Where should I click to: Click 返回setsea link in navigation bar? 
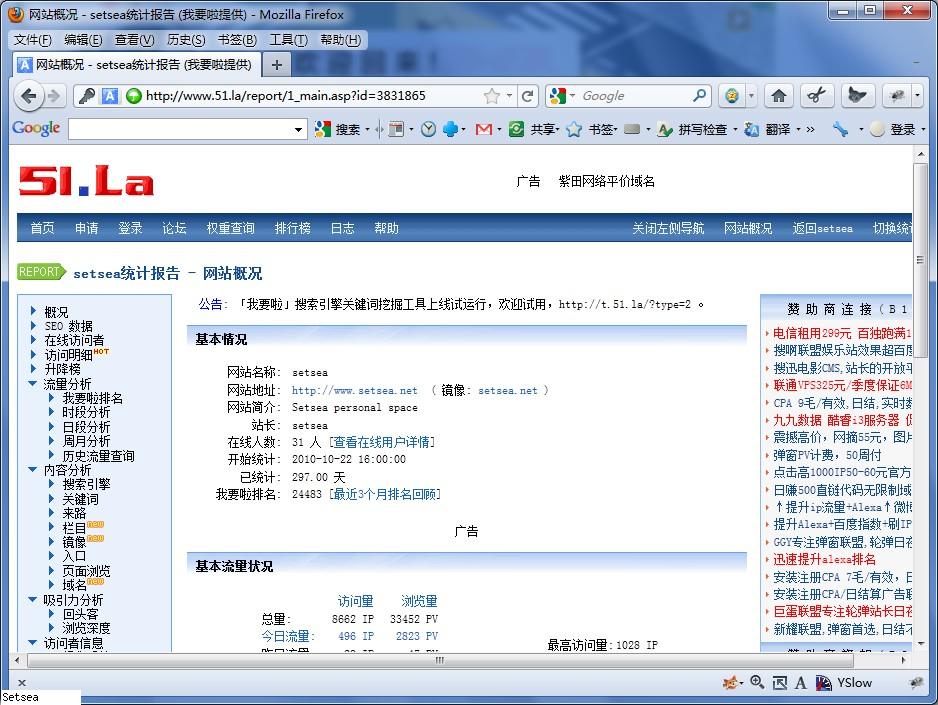coord(823,228)
